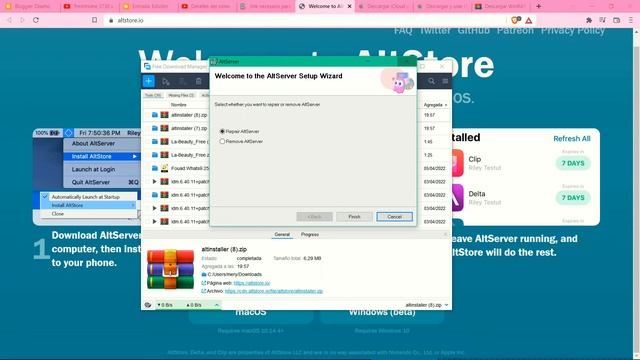Open the Archivo download URL link
The height and width of the screenshot is (360, 640).
coord(274,291)
